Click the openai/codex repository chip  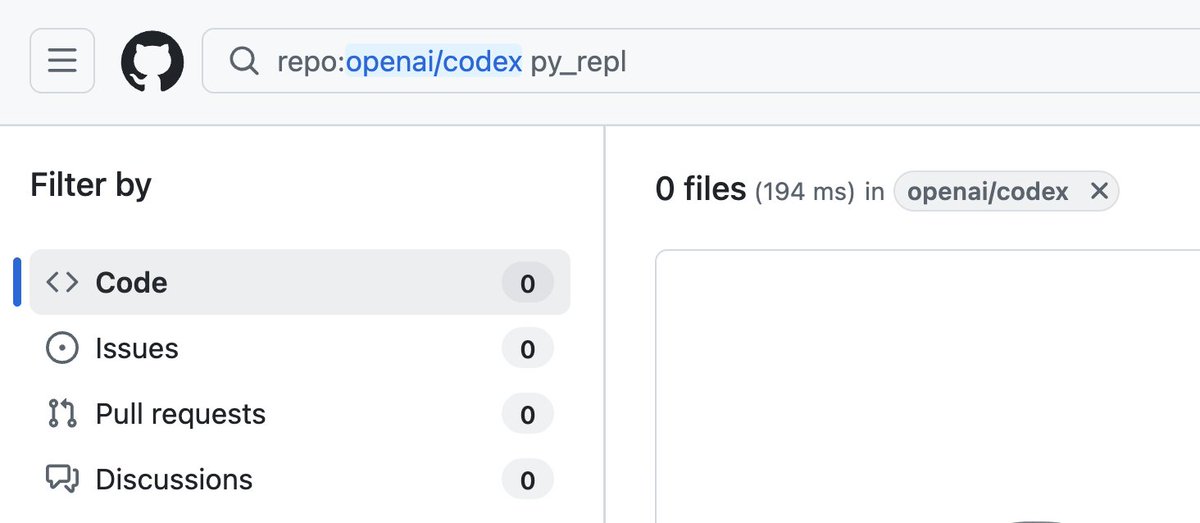[x=988, y=191]
